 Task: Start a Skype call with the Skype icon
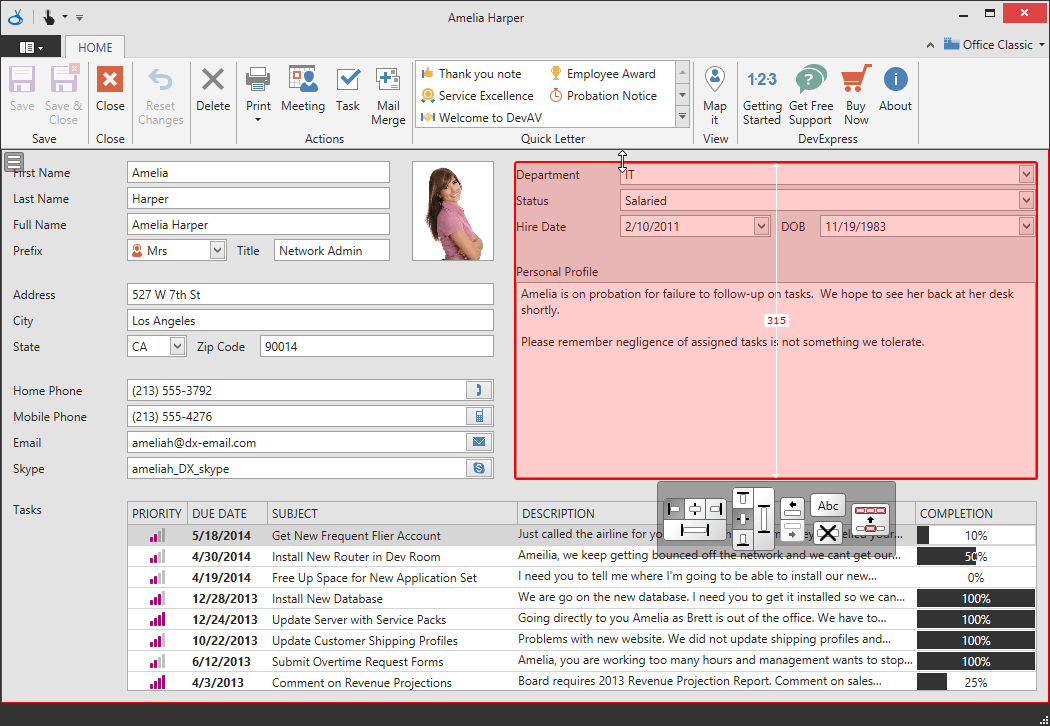pos(478,468)
